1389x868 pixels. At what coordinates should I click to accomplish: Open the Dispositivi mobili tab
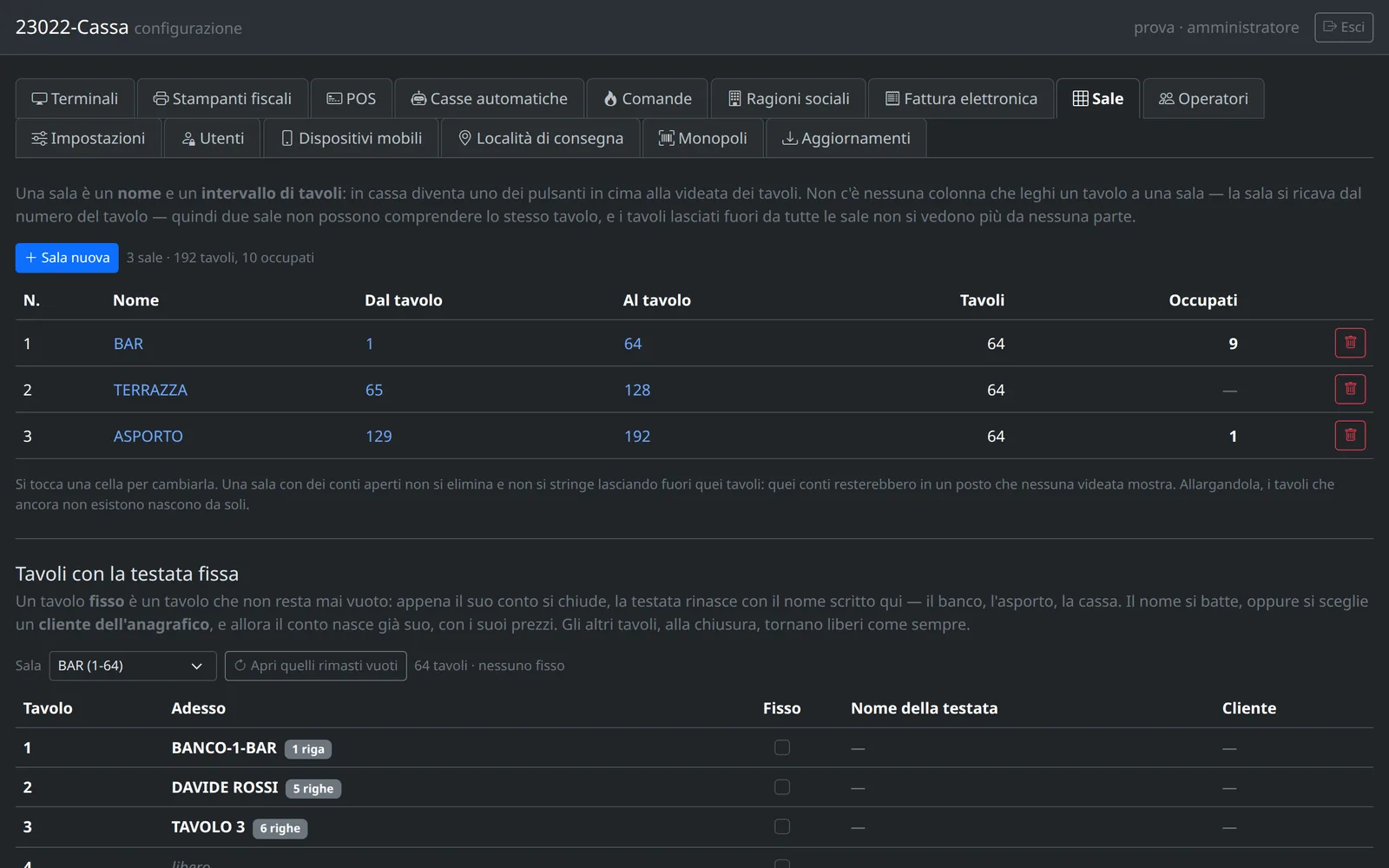352,138
